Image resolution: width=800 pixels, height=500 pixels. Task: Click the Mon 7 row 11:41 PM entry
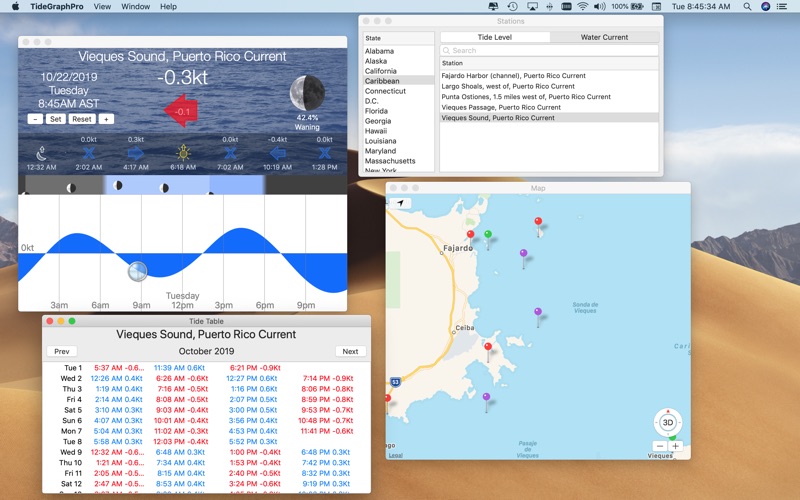[326, 431]
